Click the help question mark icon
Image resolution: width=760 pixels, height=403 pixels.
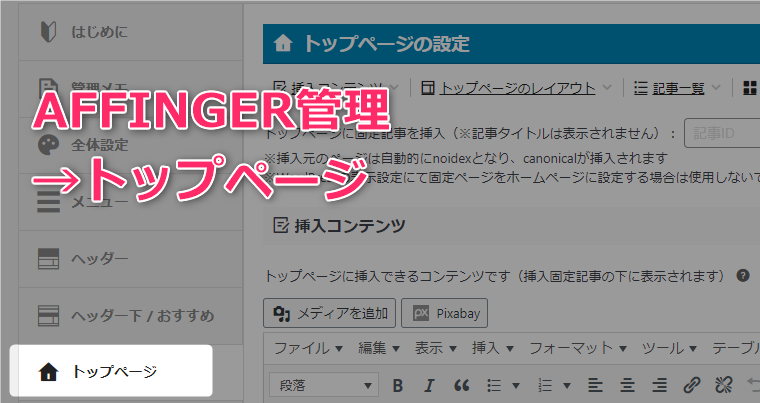743,276
